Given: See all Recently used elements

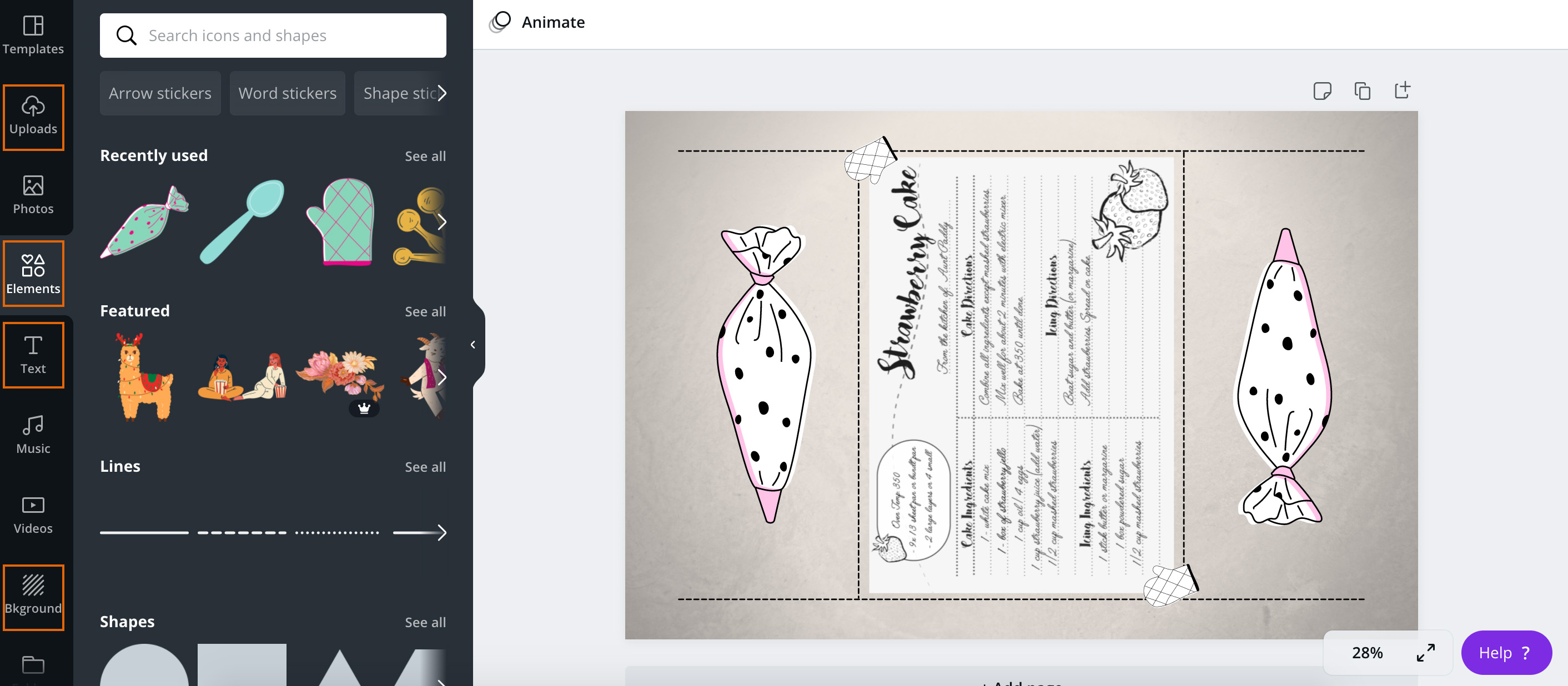Looking at the screenshot, I should (425, 156).
